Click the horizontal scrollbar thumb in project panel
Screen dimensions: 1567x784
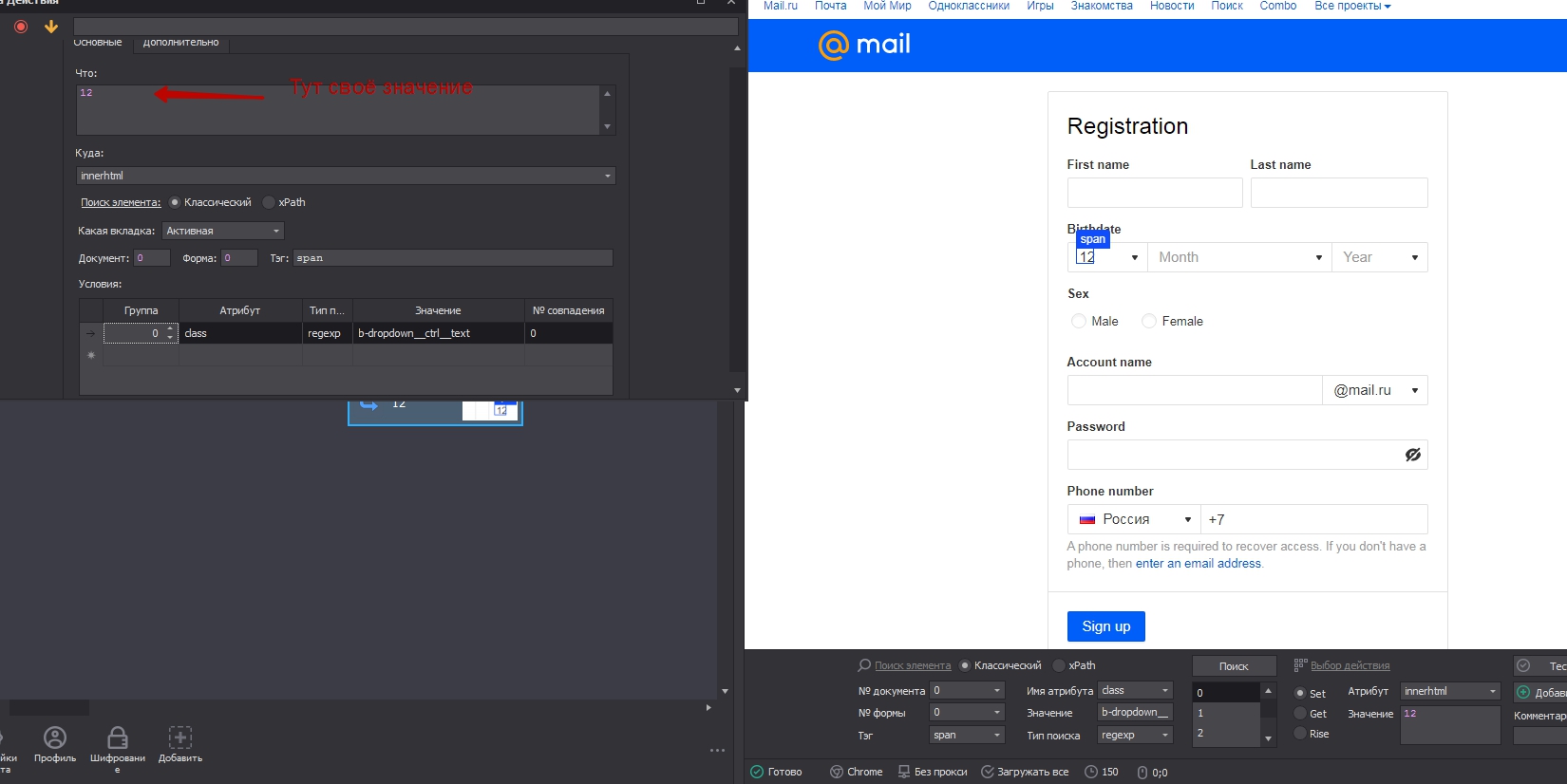pos(49,708)
